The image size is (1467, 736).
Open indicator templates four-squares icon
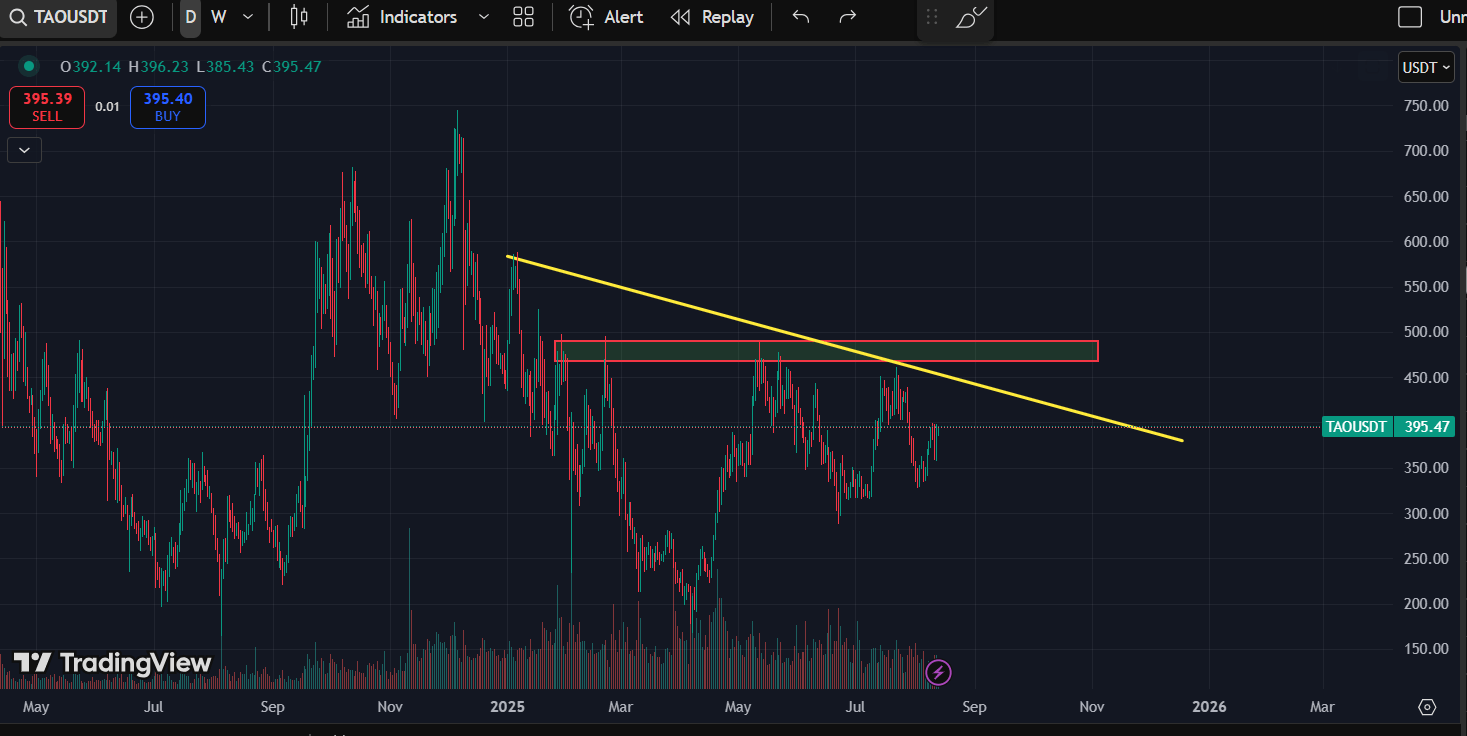(x=523, y=17)
